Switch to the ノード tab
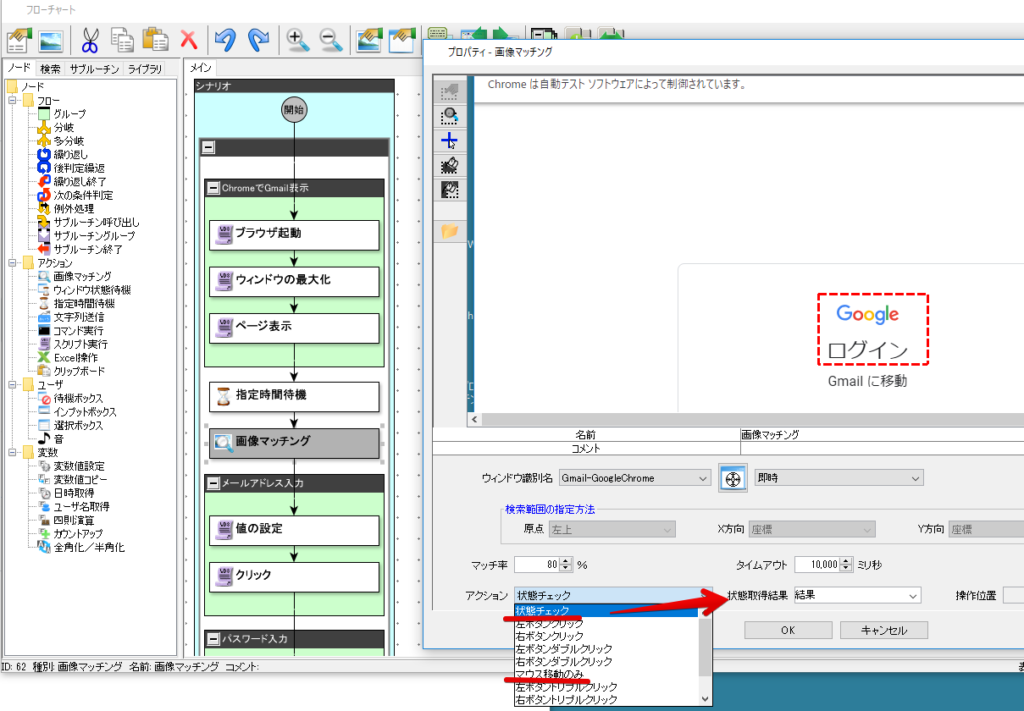The width and height of the screenshot is (1024, 711). pos(19,68)
